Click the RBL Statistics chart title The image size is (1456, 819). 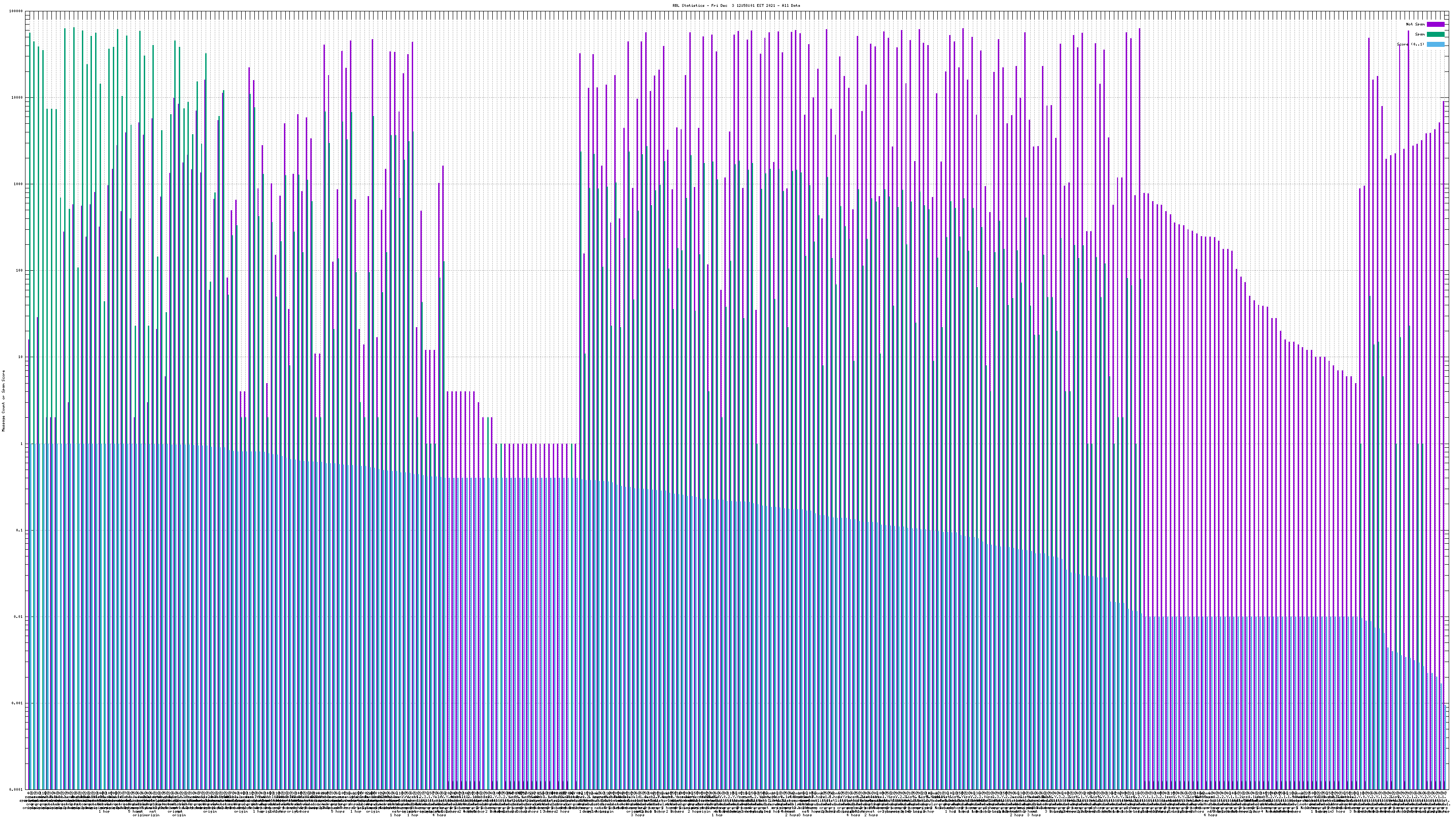pyautogui.click(x=736, y=5)
